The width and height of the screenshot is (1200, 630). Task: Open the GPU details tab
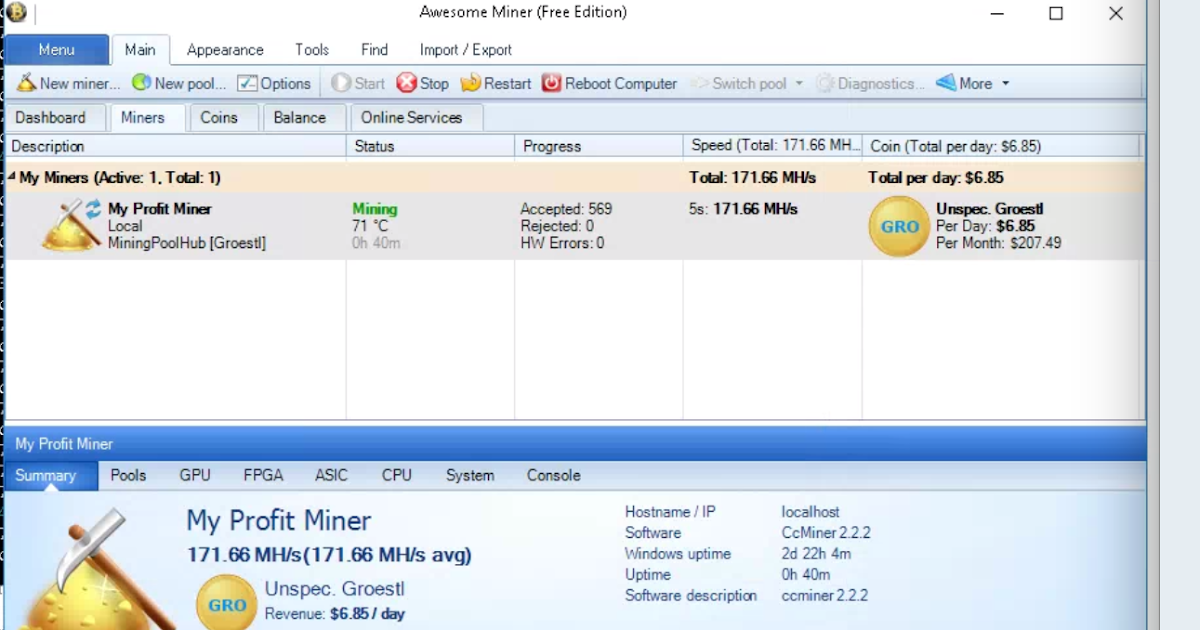[x=195, y=476]
